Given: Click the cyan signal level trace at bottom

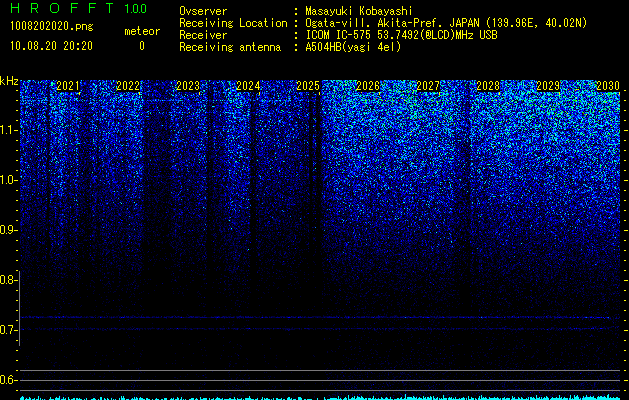Looking at the screenshot, I should (x=320, y=397).
